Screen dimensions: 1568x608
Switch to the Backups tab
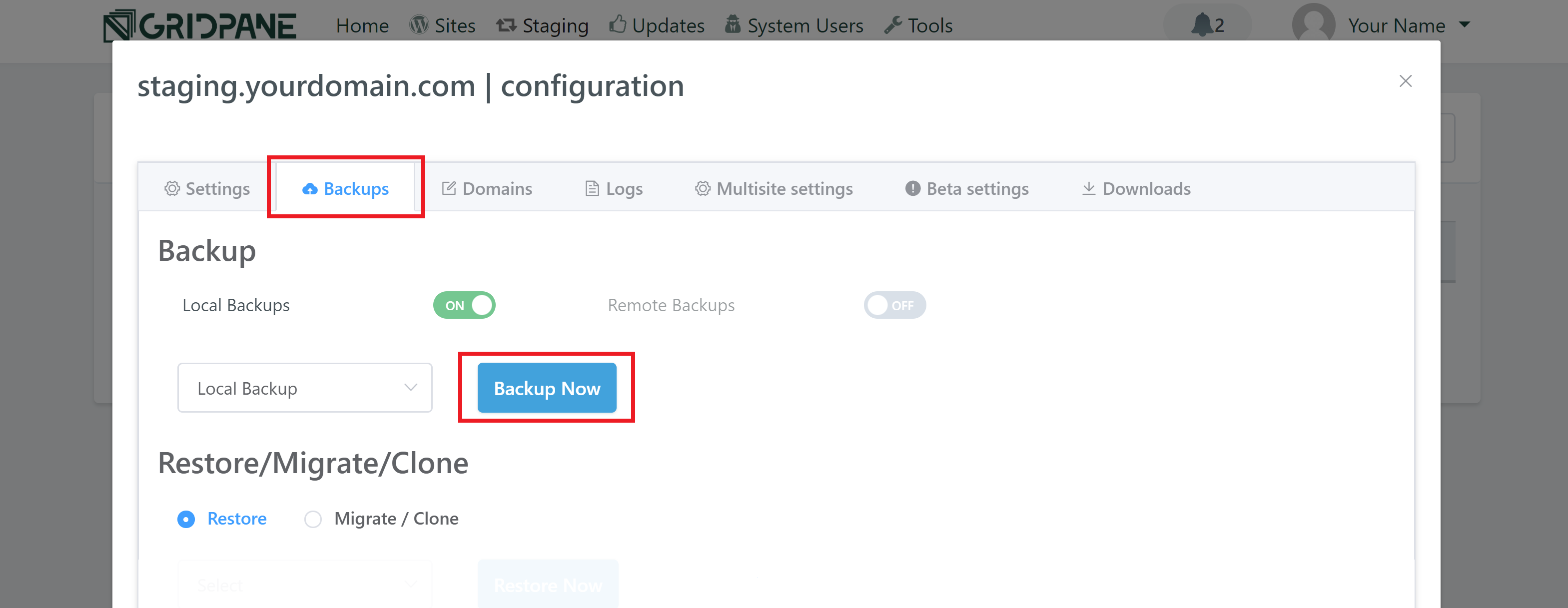[x=345, y=189]
